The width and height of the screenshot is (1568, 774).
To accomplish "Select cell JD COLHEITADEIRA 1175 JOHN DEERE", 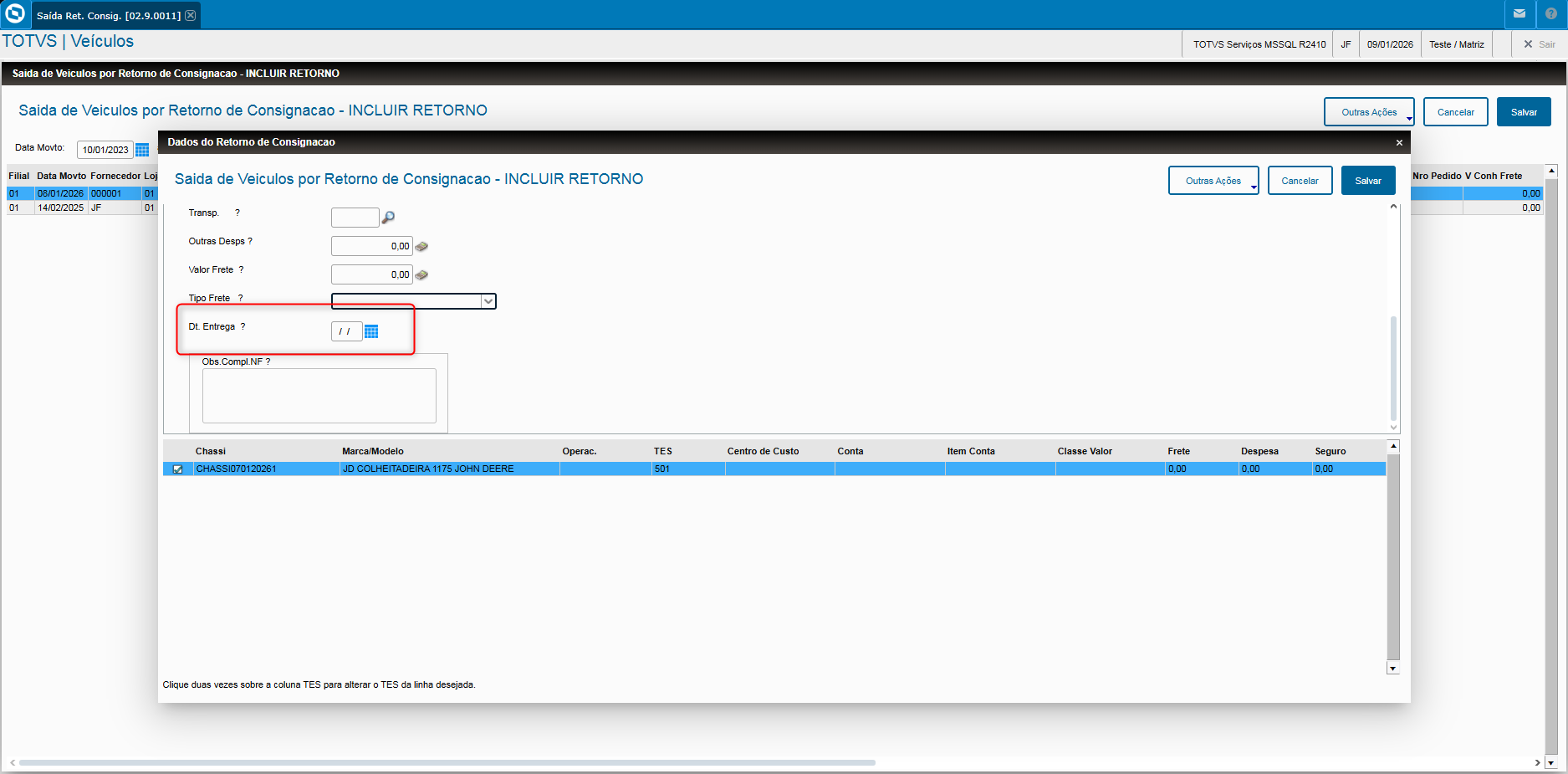I will point(450,469).
